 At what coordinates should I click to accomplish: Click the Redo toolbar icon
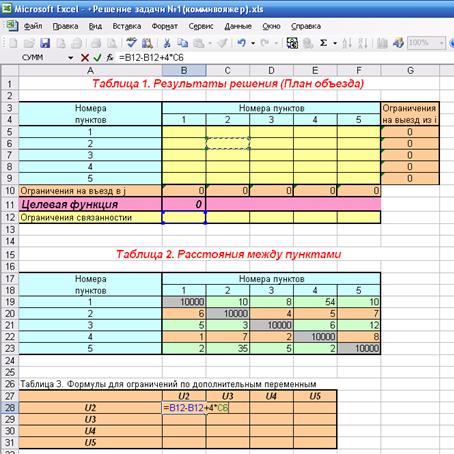coord(265,43)
